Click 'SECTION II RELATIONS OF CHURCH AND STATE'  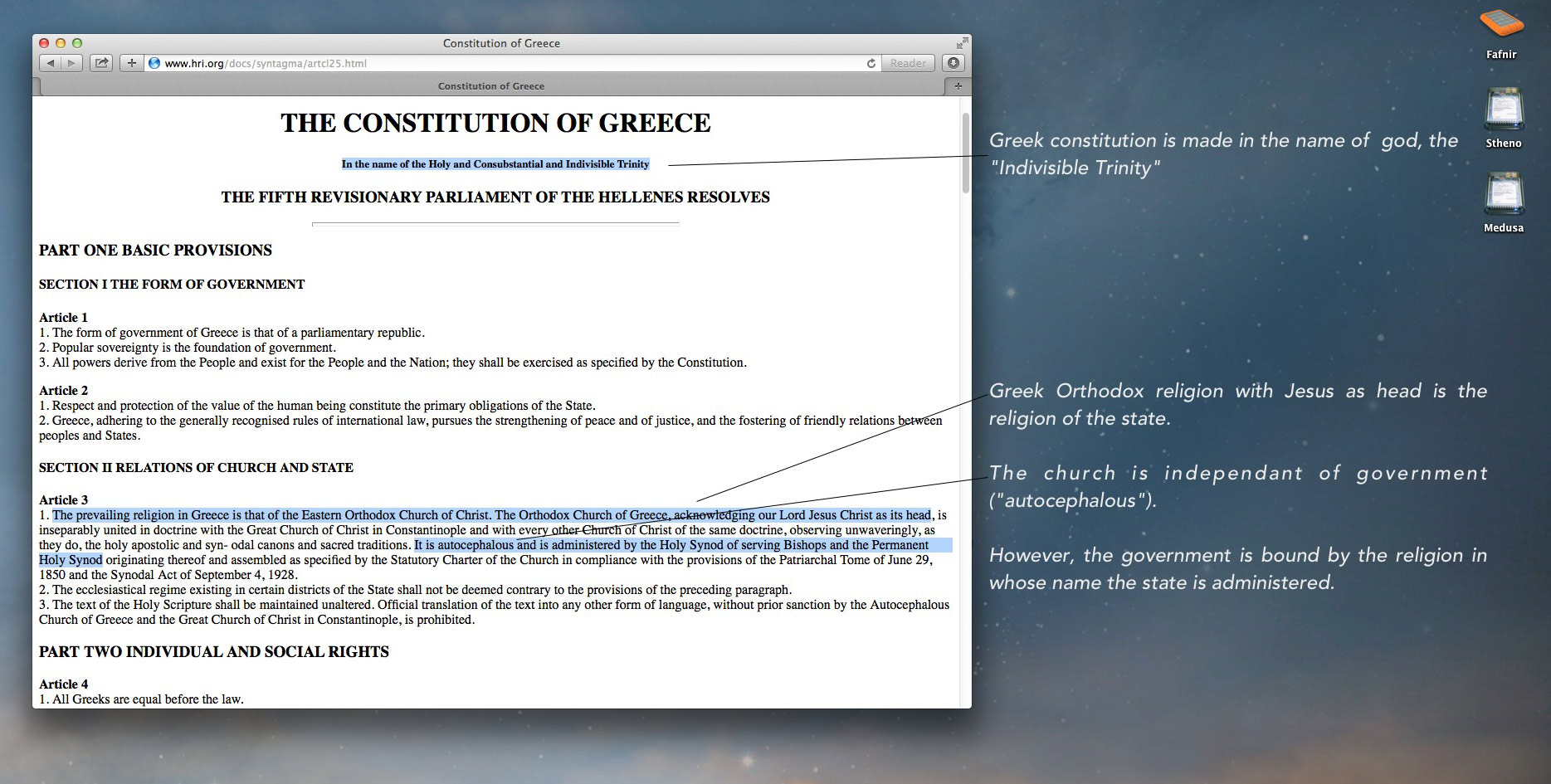point(196,468)
